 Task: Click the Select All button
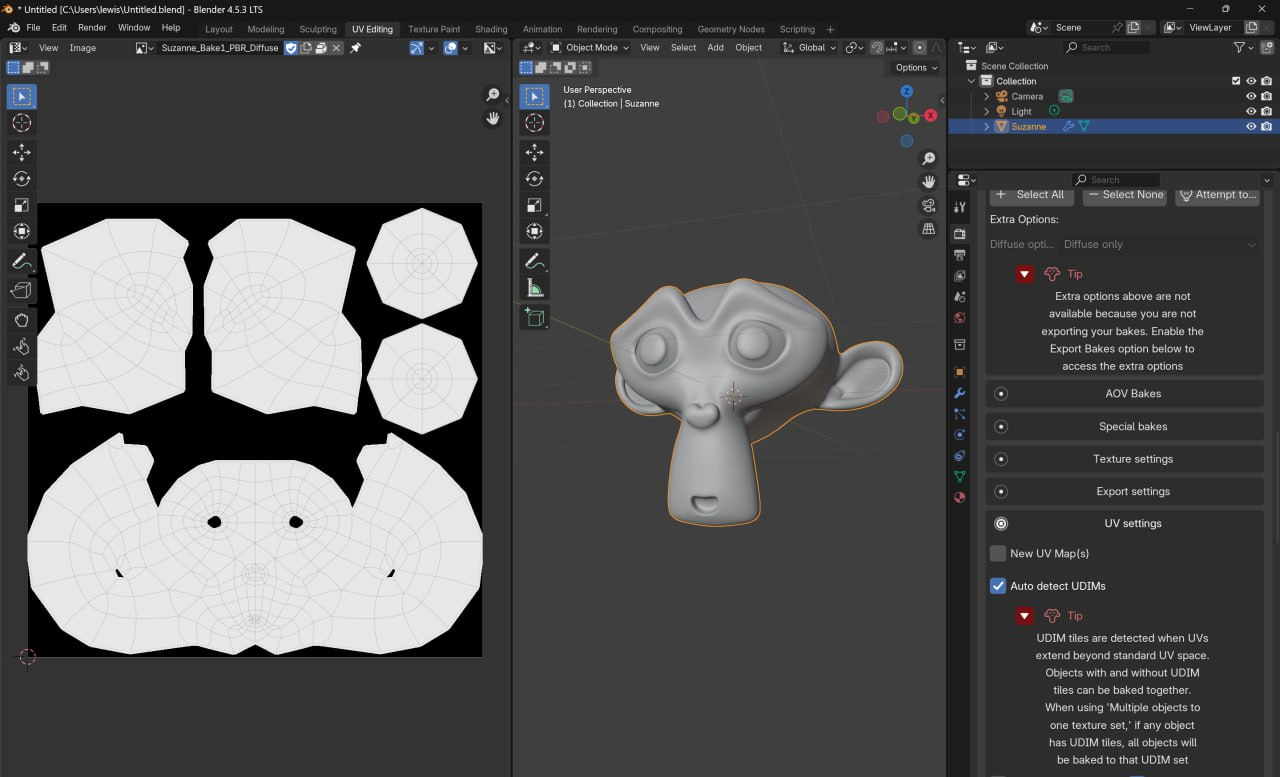[x=1031, y=195]
